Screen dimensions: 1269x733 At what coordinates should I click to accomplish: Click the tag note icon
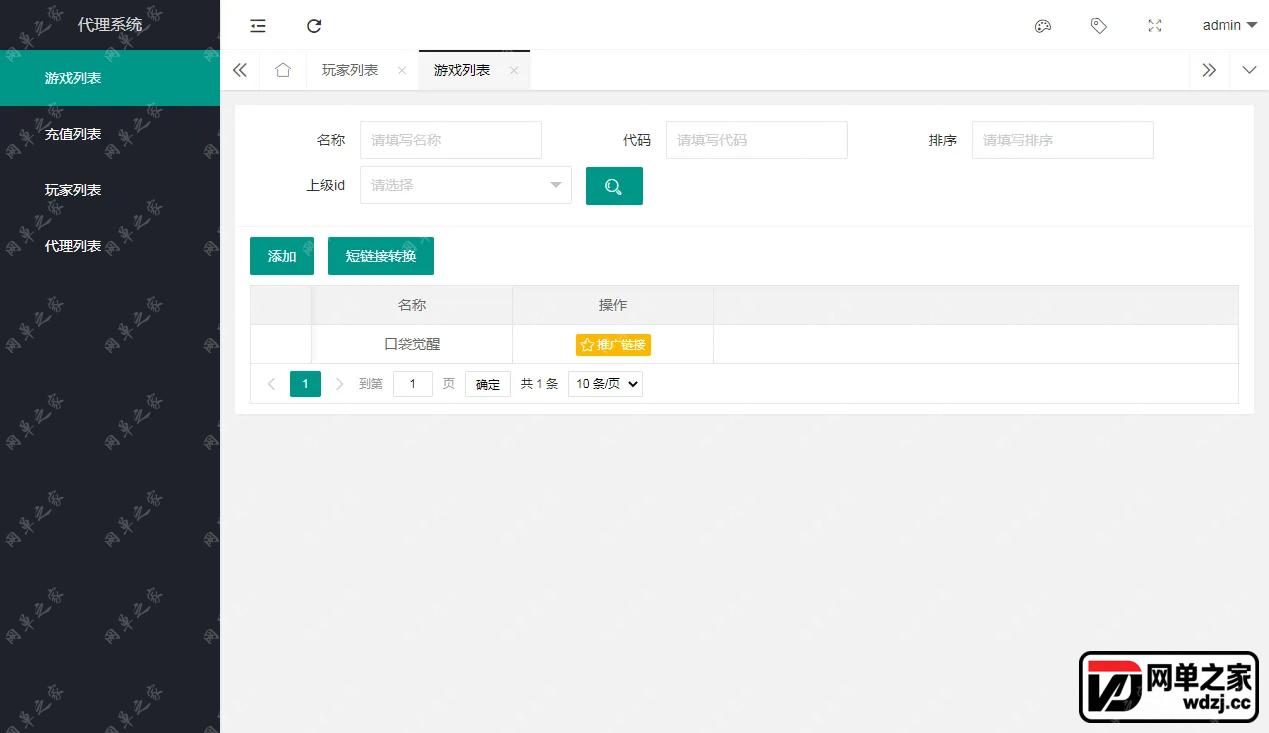pos(1099,26)
